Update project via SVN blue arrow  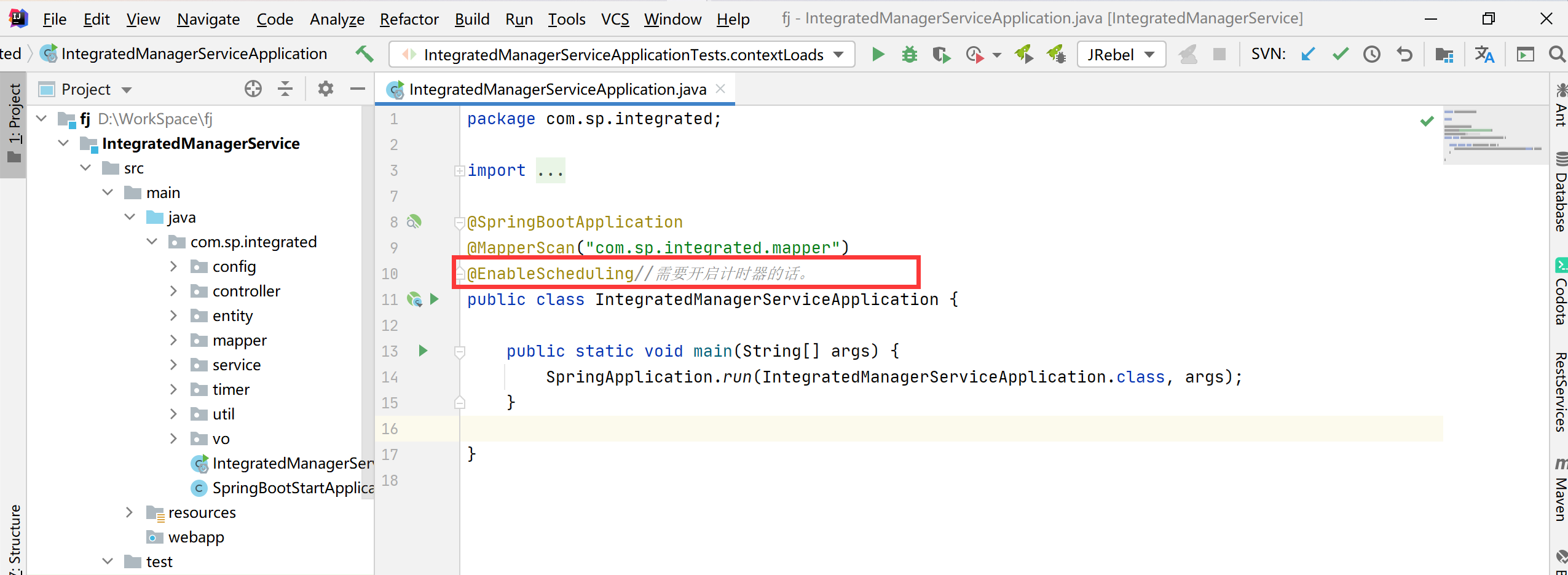pos(1308,54)
